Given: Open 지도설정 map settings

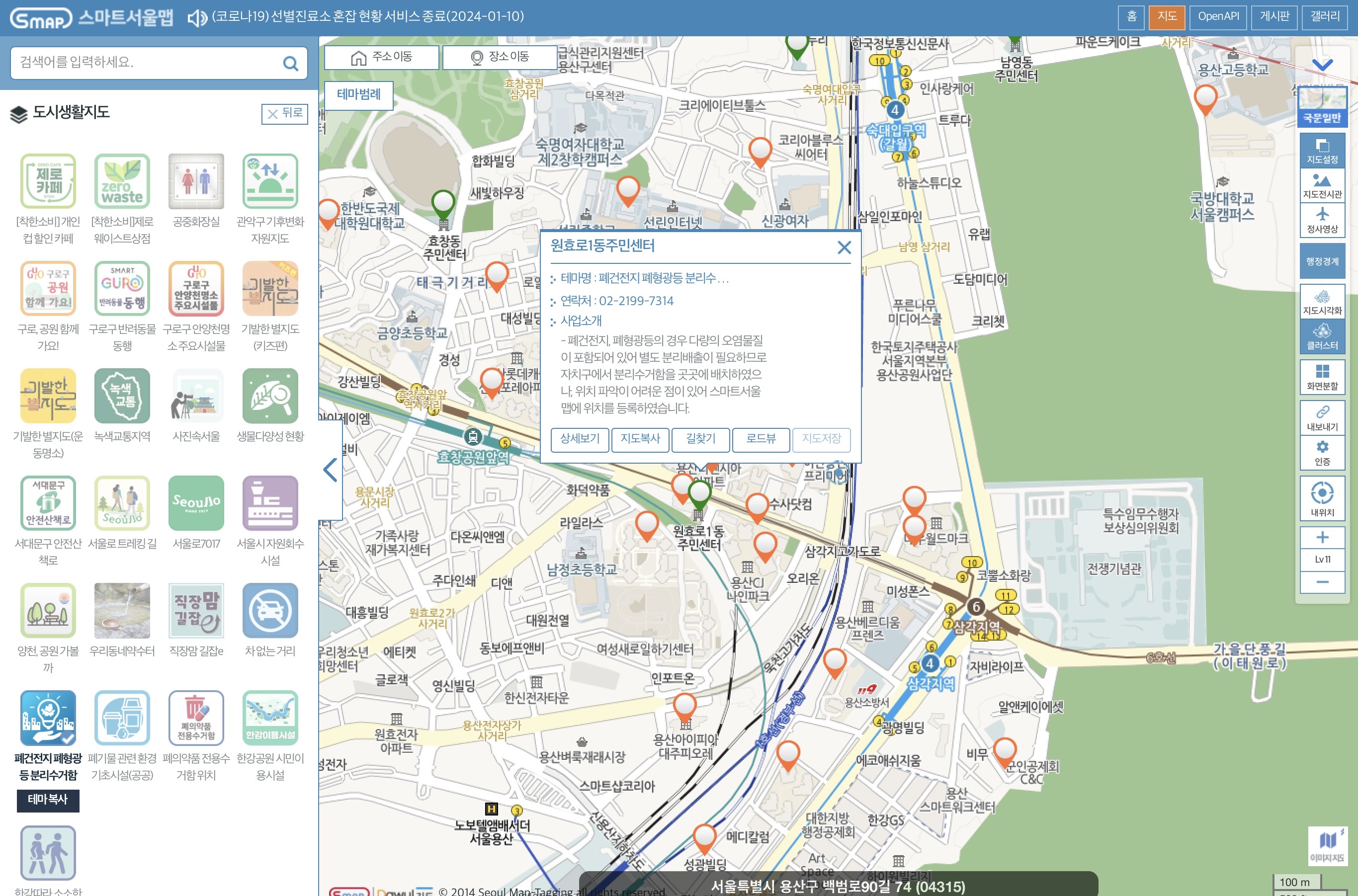Looking at the screenshot, I should click(1322, 151).
